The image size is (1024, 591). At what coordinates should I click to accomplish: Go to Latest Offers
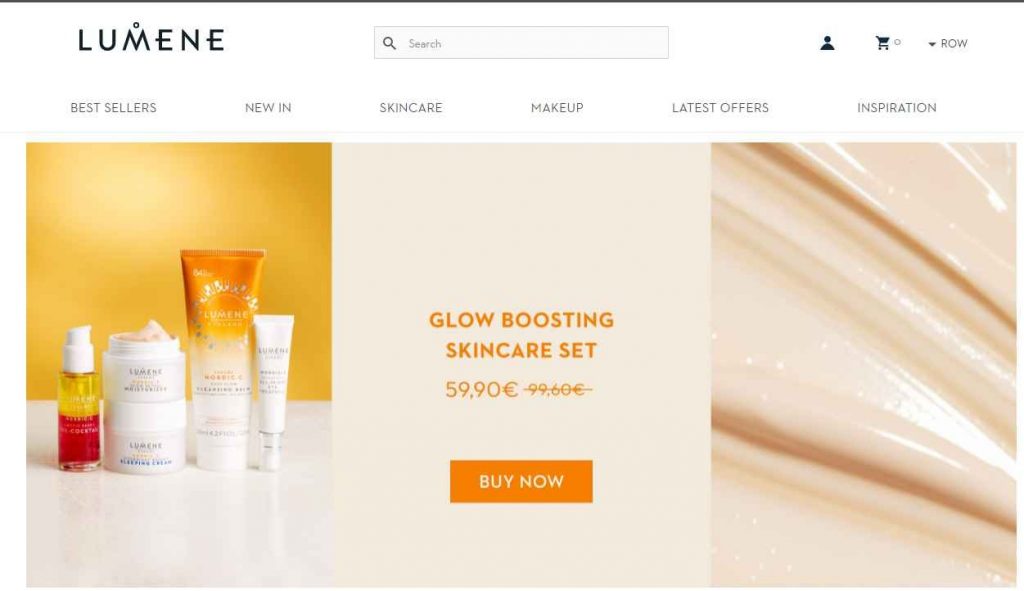(x=720, y=108)
